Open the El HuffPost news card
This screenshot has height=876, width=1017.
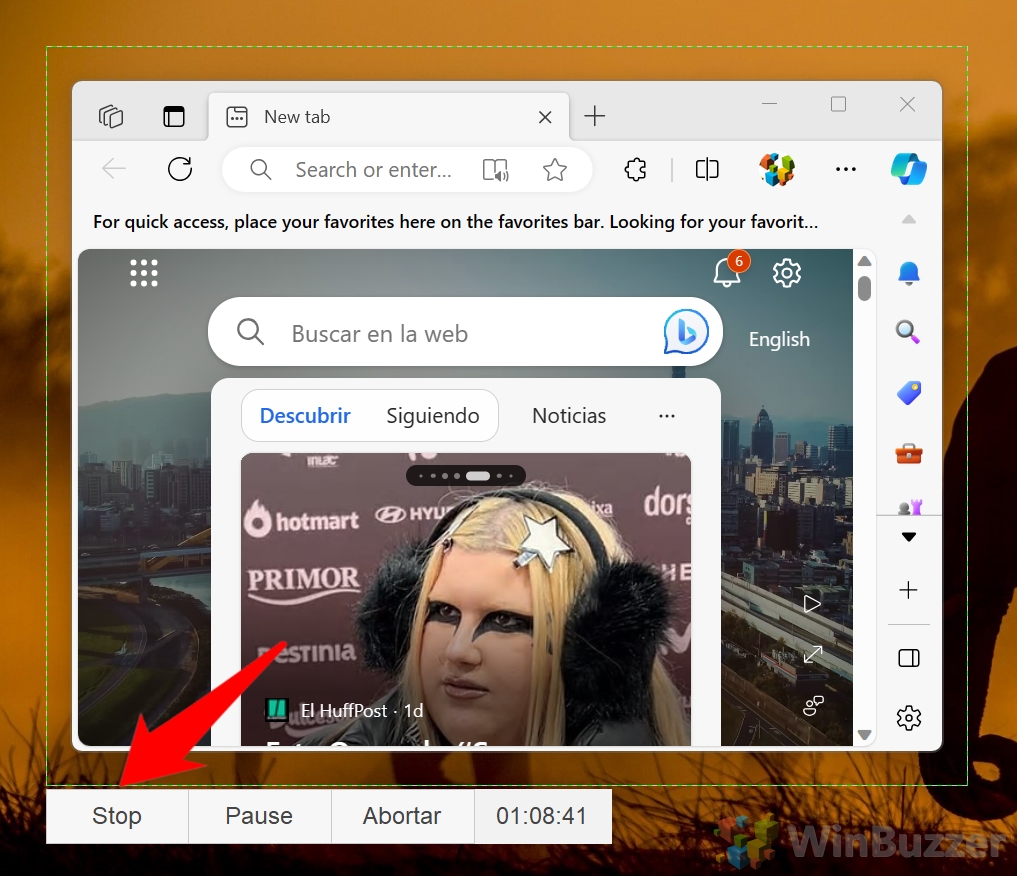pos(466,599)
